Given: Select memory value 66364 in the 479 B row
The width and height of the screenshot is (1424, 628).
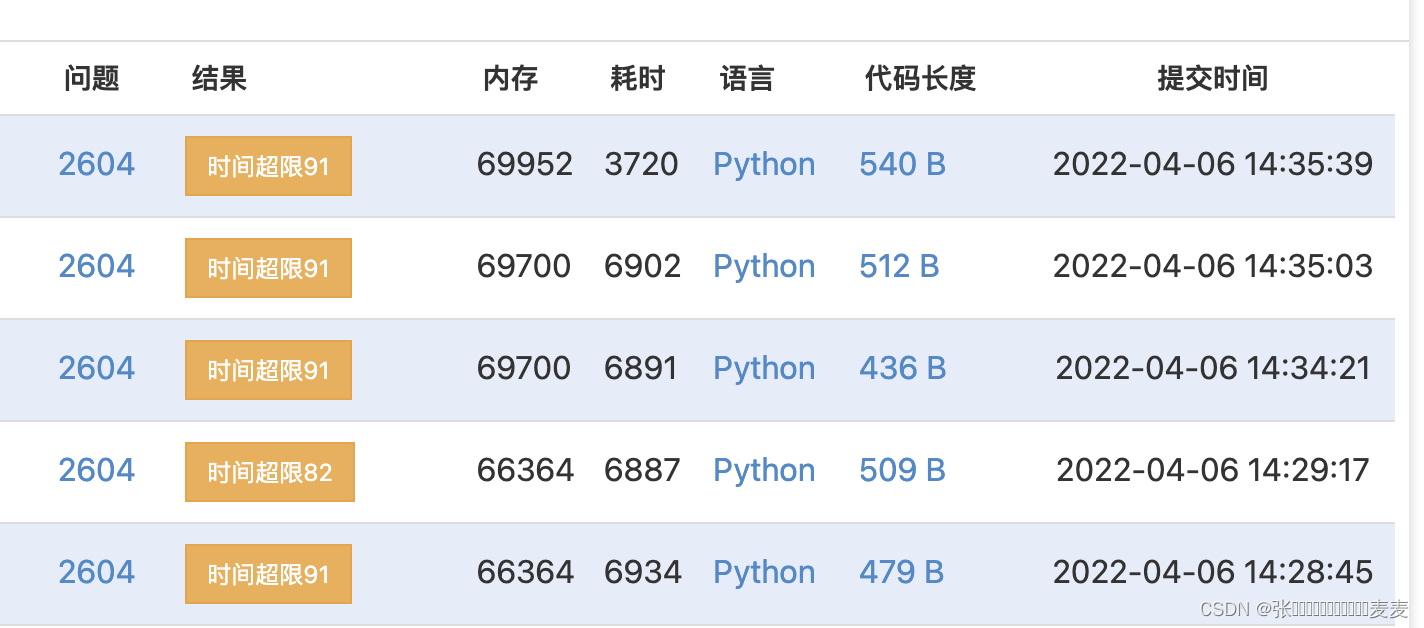Looking at the screenshot, I should (x=525, y=573).
